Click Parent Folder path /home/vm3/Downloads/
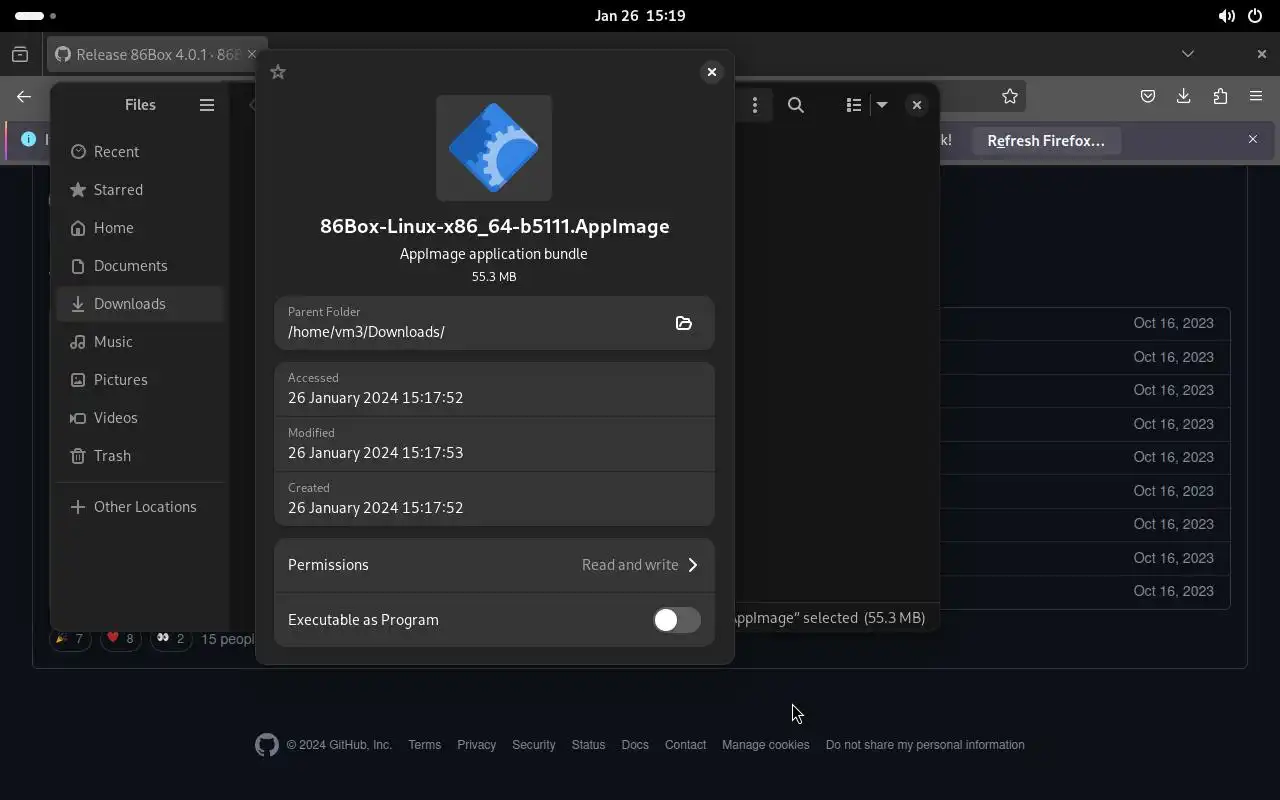Viewport: 1280px width, 800px height. click(366, 332)
